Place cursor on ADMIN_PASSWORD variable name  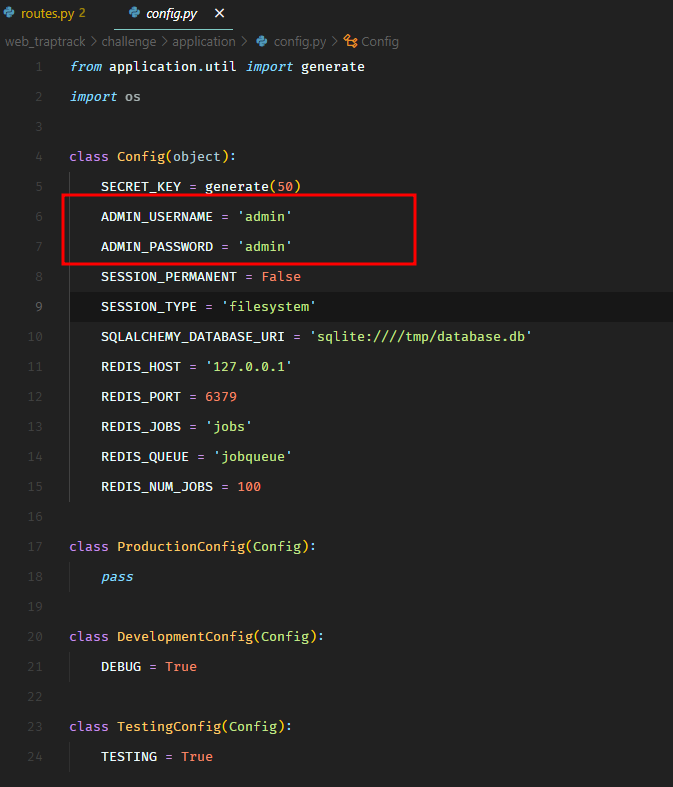coord(156,246)
